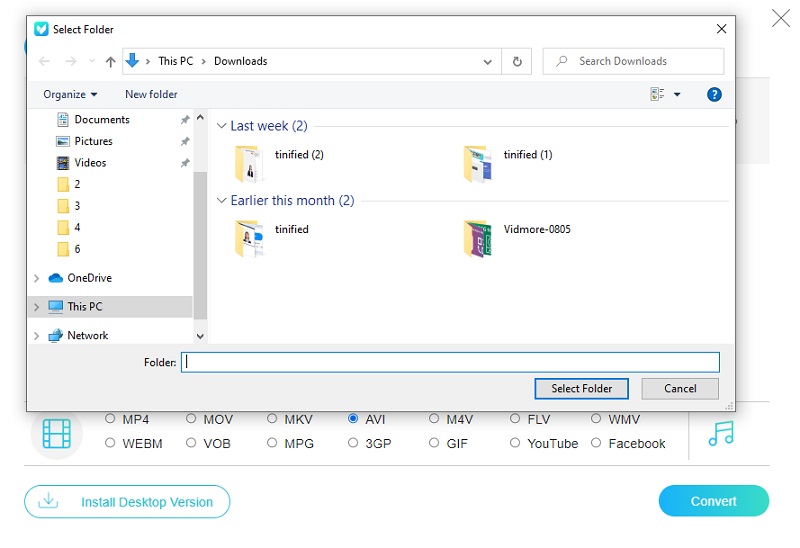
Task: Go up one folder level
Action: pos(110,61)
